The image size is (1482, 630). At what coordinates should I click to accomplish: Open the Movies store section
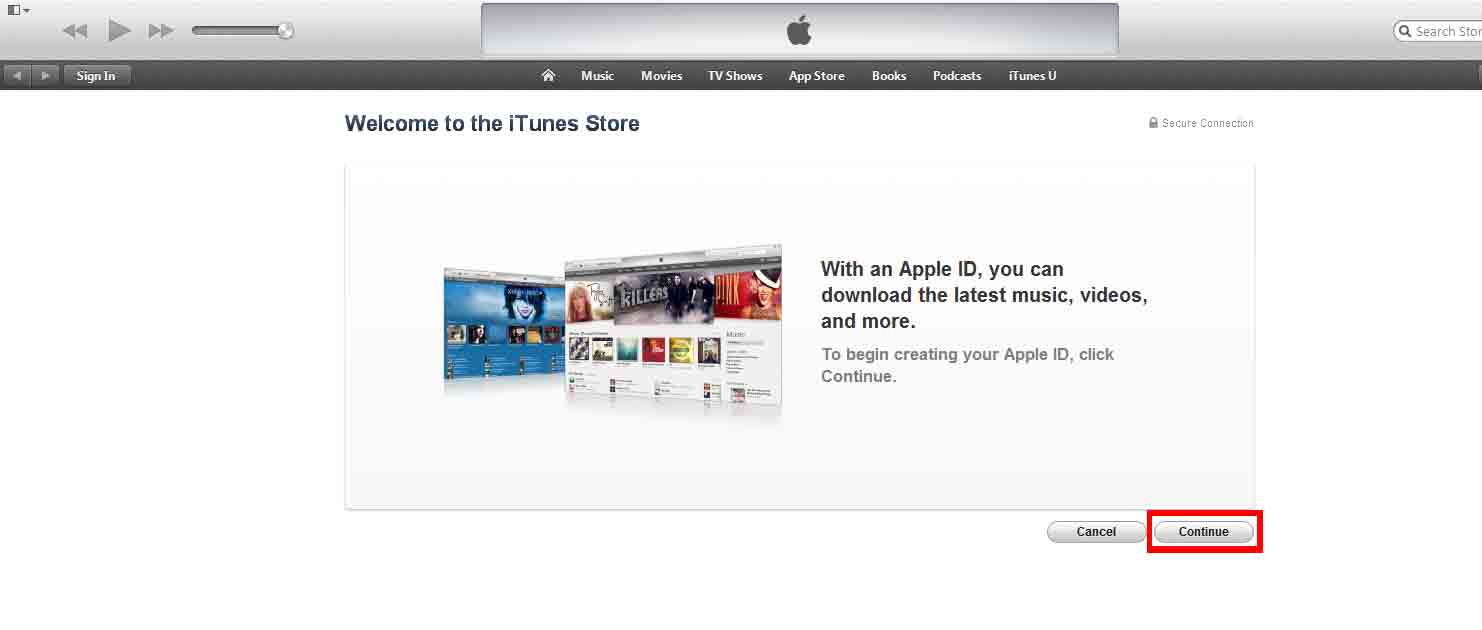[661, 76]
